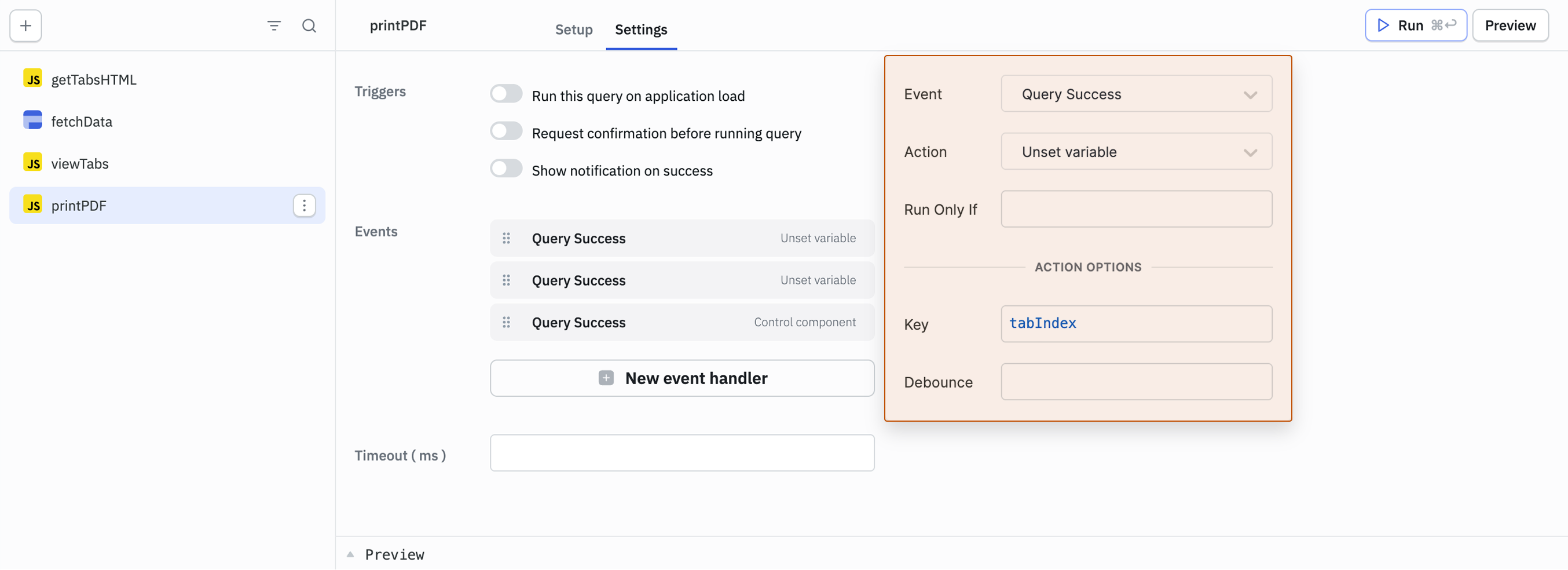Image resolution: width=1568 pixels, height=570 pixels.
Task: Click the Timeout (ms) input field
Action: (682, 452)
